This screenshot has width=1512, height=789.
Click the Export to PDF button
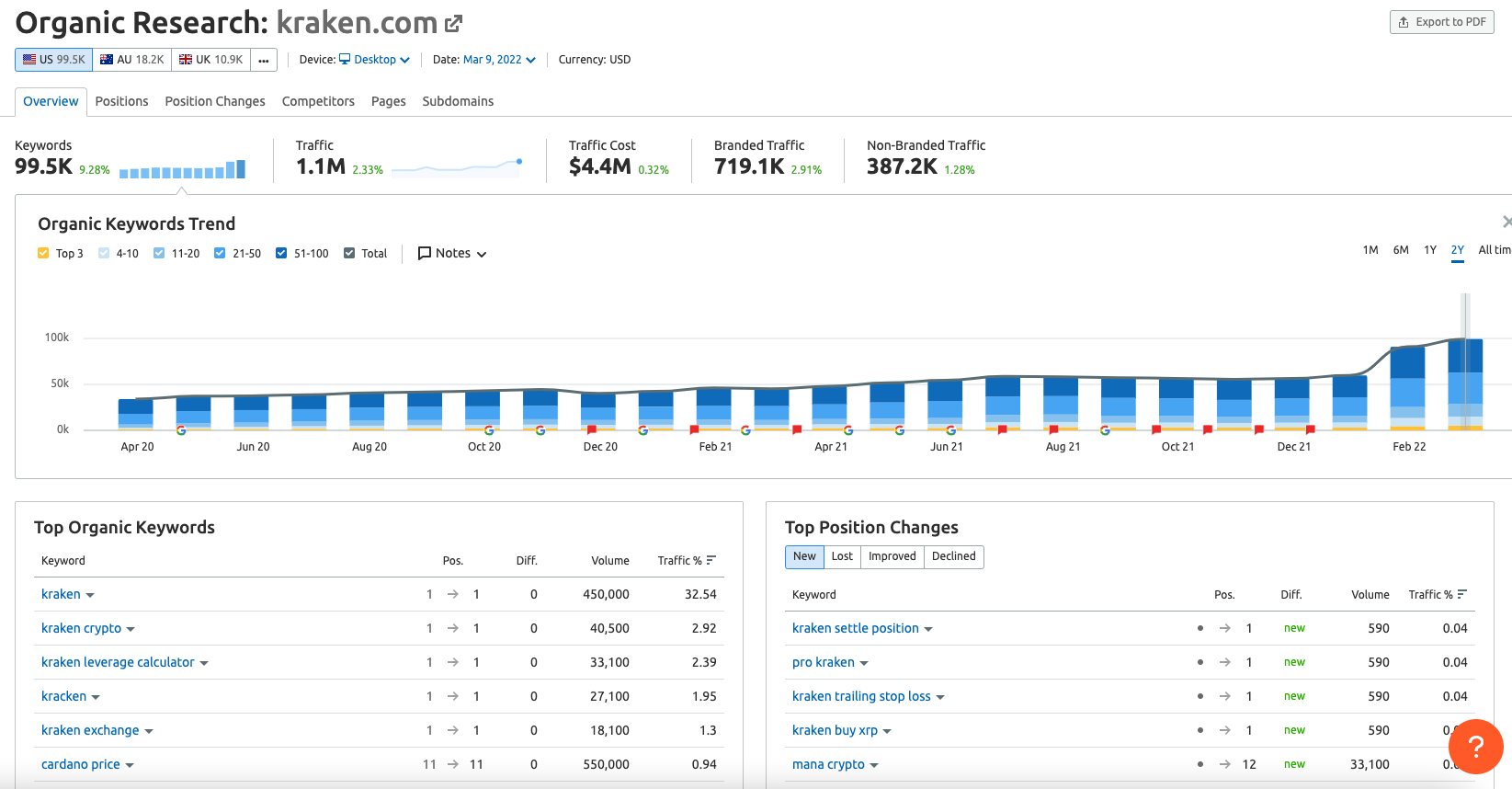click(1441, 22)
